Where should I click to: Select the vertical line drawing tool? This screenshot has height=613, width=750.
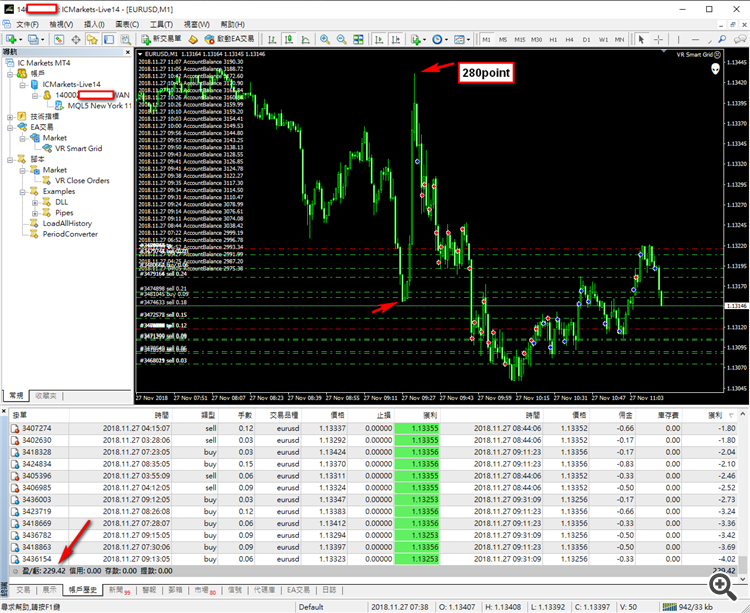pos(678,39)
